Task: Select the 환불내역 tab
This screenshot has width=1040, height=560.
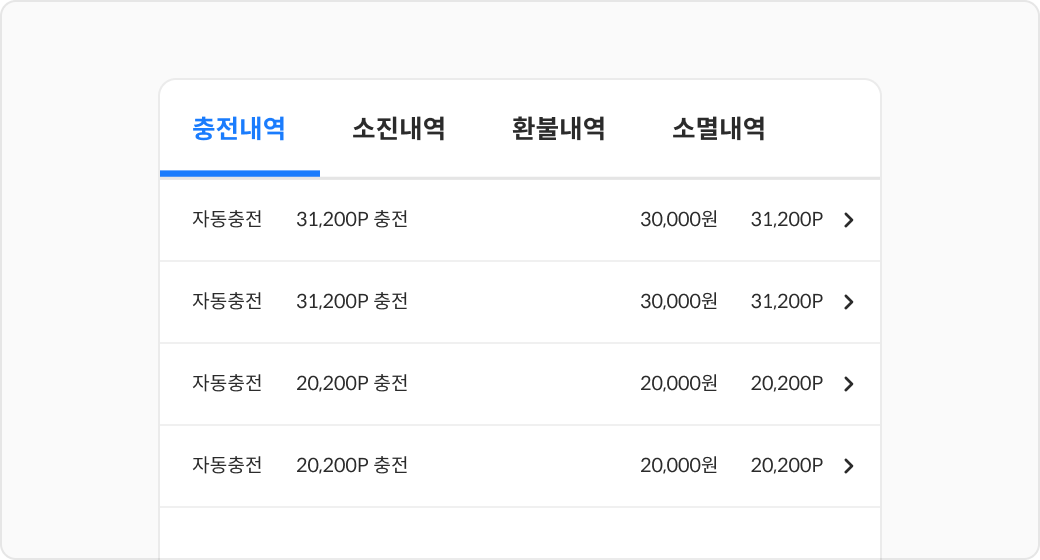Action: 559,129
